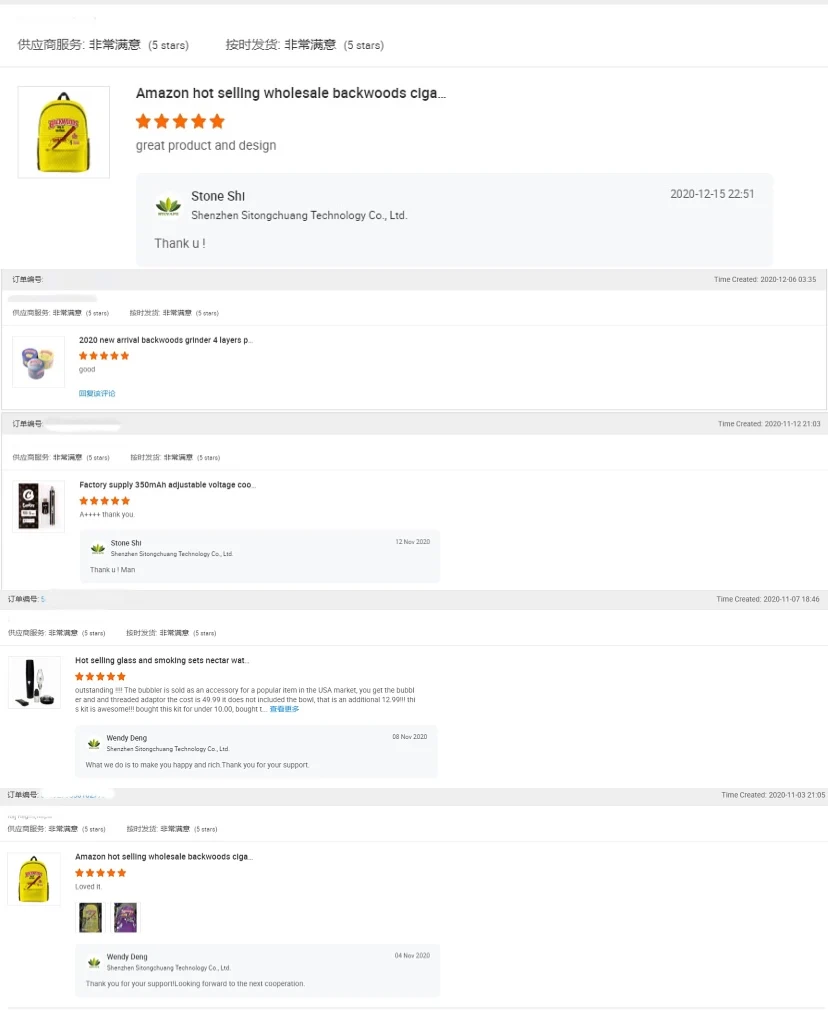Click the 回复该评论 reply link

tap(97, 393)
